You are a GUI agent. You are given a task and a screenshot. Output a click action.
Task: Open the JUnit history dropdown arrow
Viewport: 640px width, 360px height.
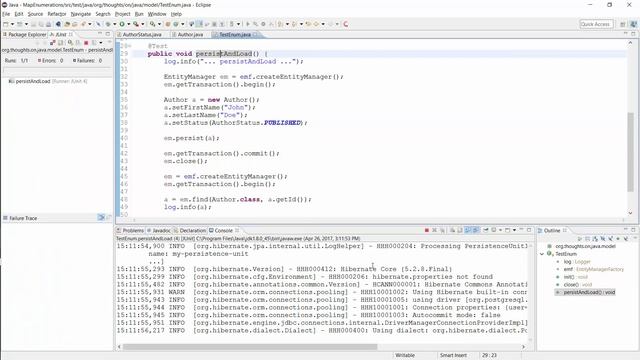101,42
